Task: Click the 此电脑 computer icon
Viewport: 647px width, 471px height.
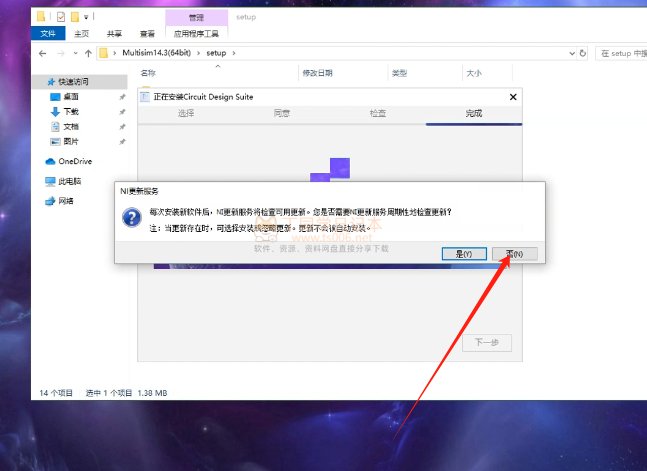Action: pyautogui.click(x=50, y=181)
